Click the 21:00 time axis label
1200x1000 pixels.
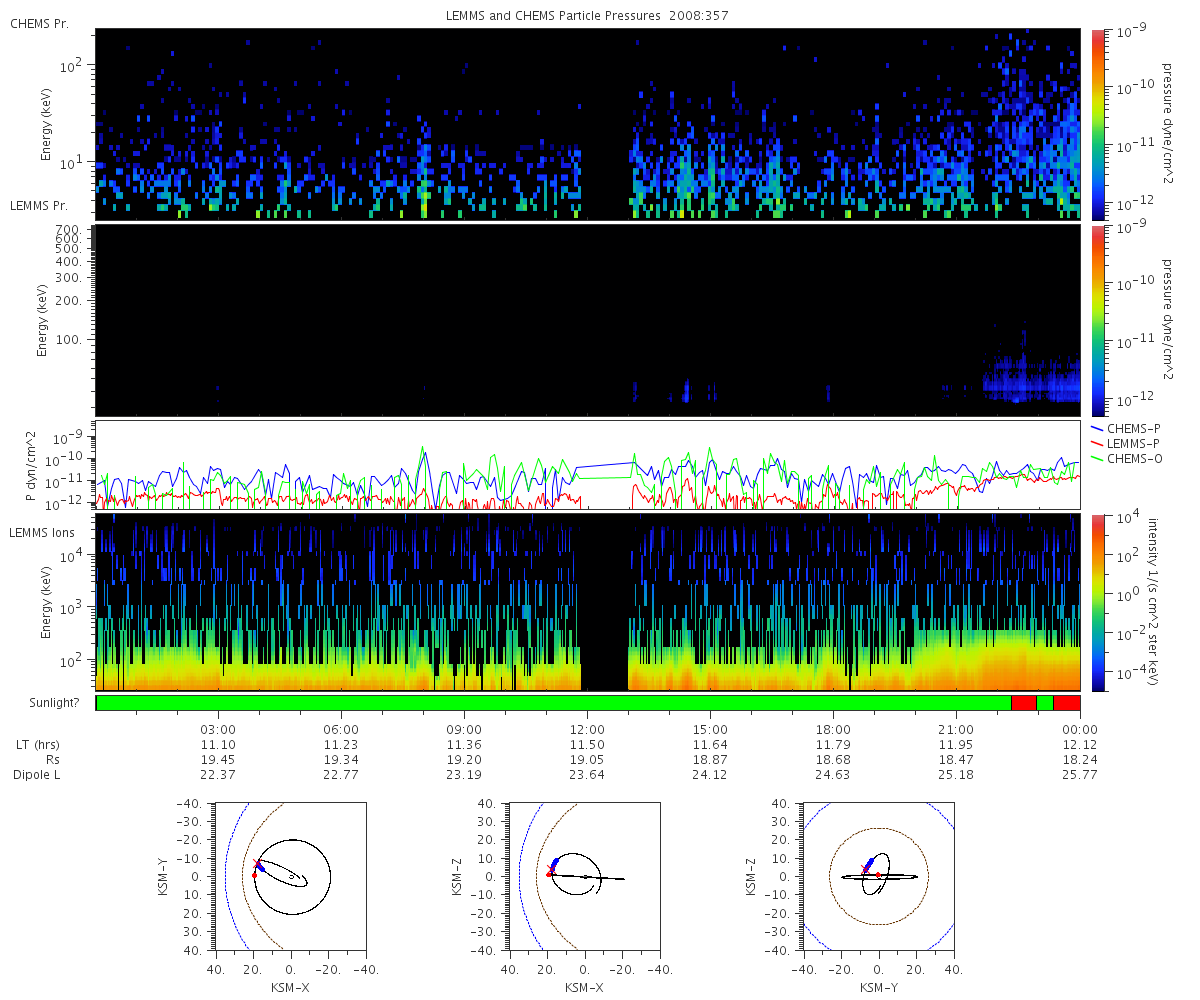956,730
